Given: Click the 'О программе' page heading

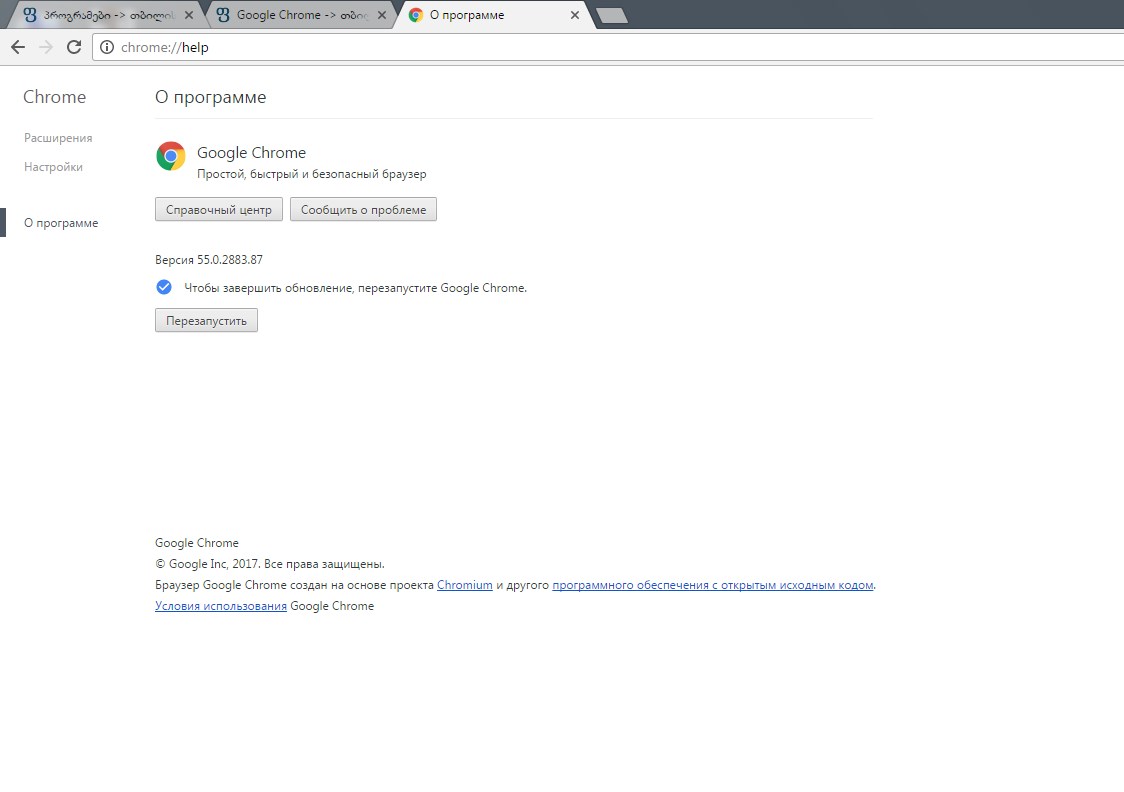Looking at the screenshot, I should [210, 97].
